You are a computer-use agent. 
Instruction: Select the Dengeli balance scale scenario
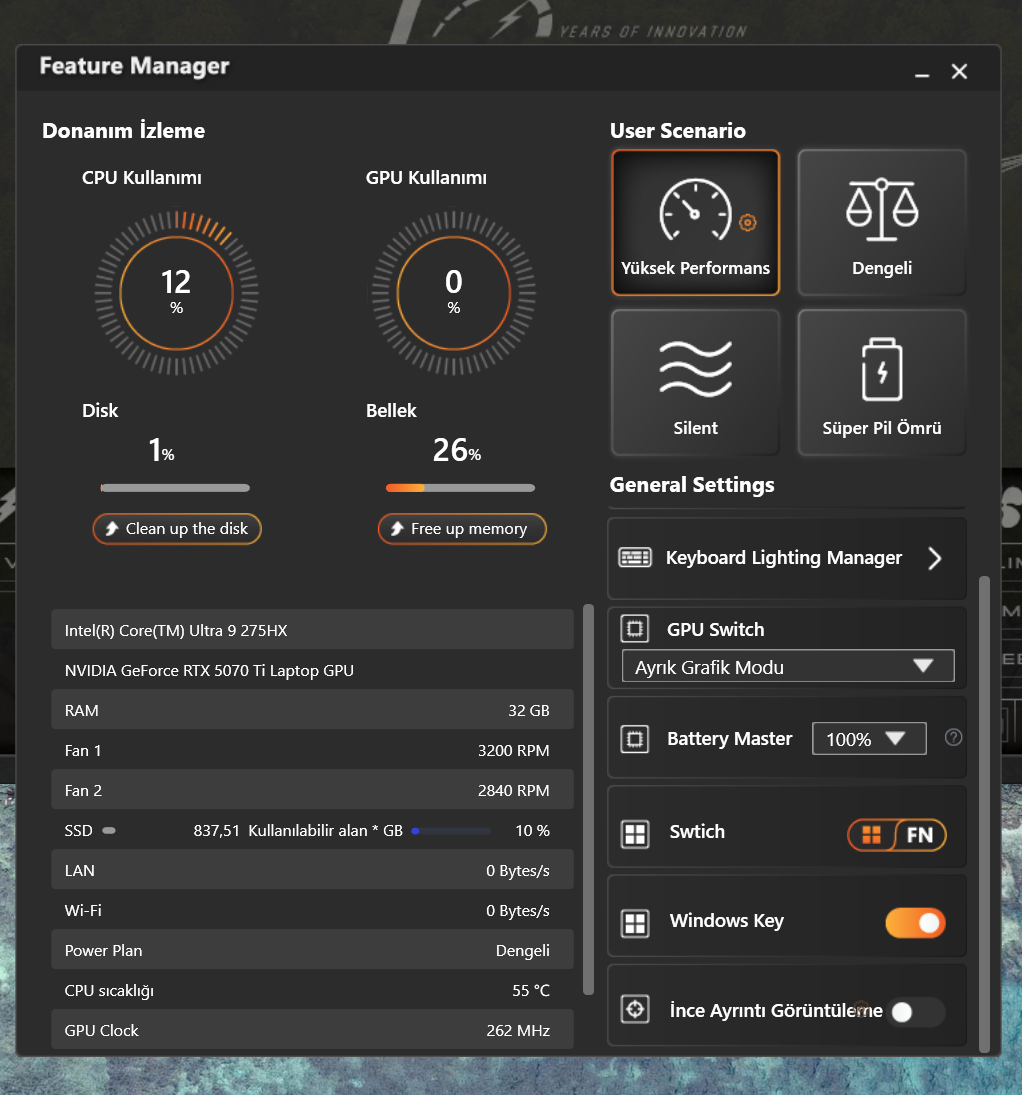882,222
